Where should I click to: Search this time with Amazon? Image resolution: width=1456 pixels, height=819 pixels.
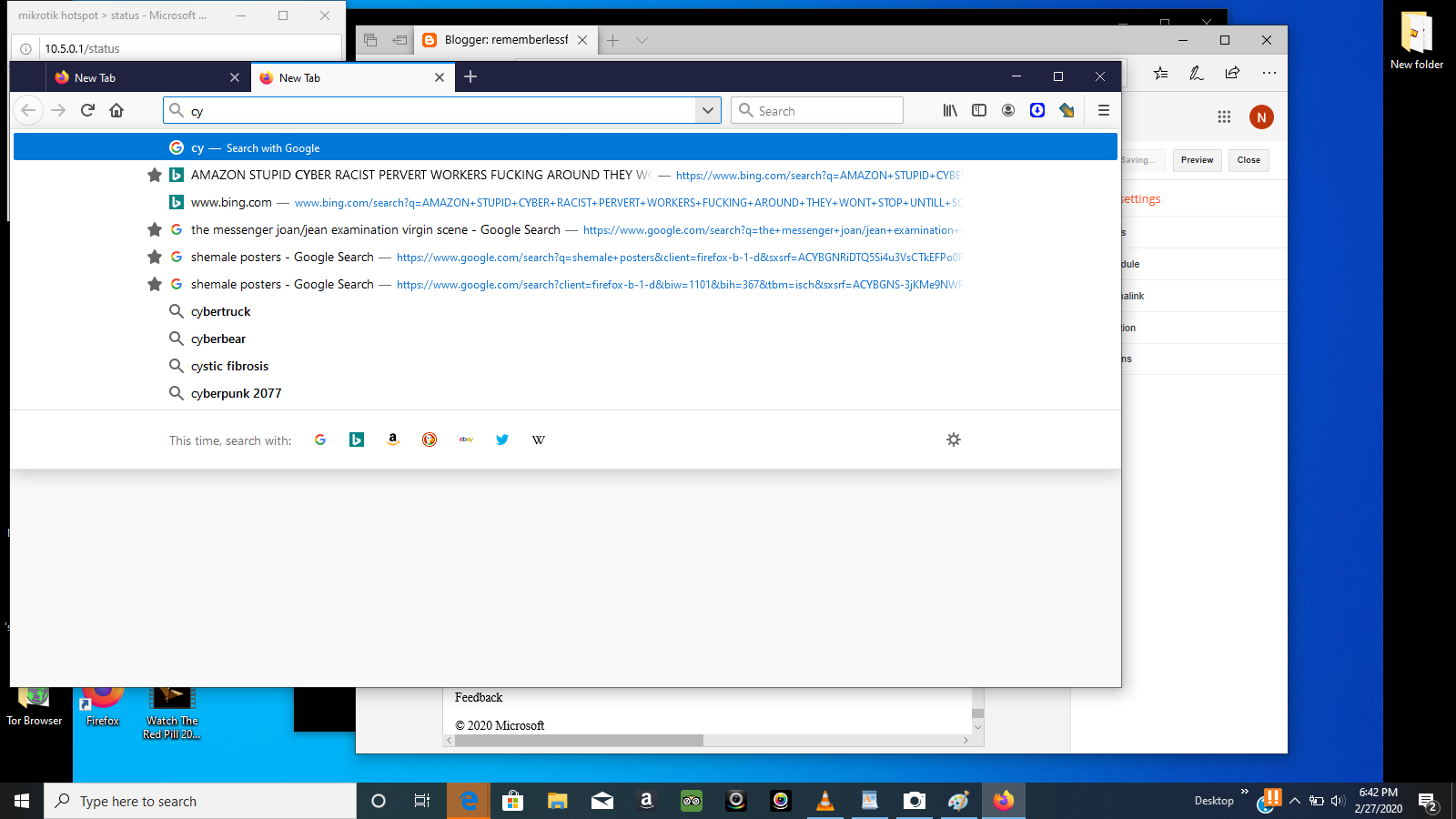tap(393, 440)
